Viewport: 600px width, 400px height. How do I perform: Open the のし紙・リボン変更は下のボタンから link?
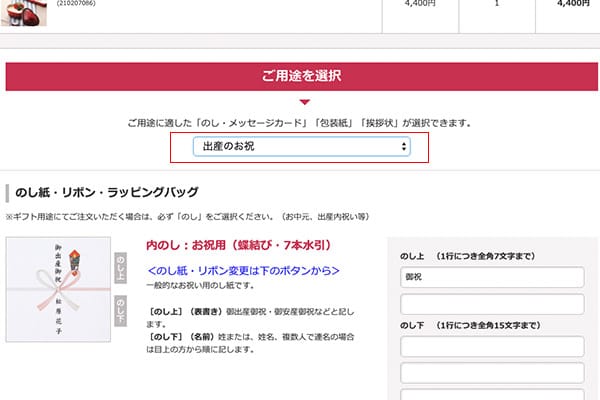(243, 270)
